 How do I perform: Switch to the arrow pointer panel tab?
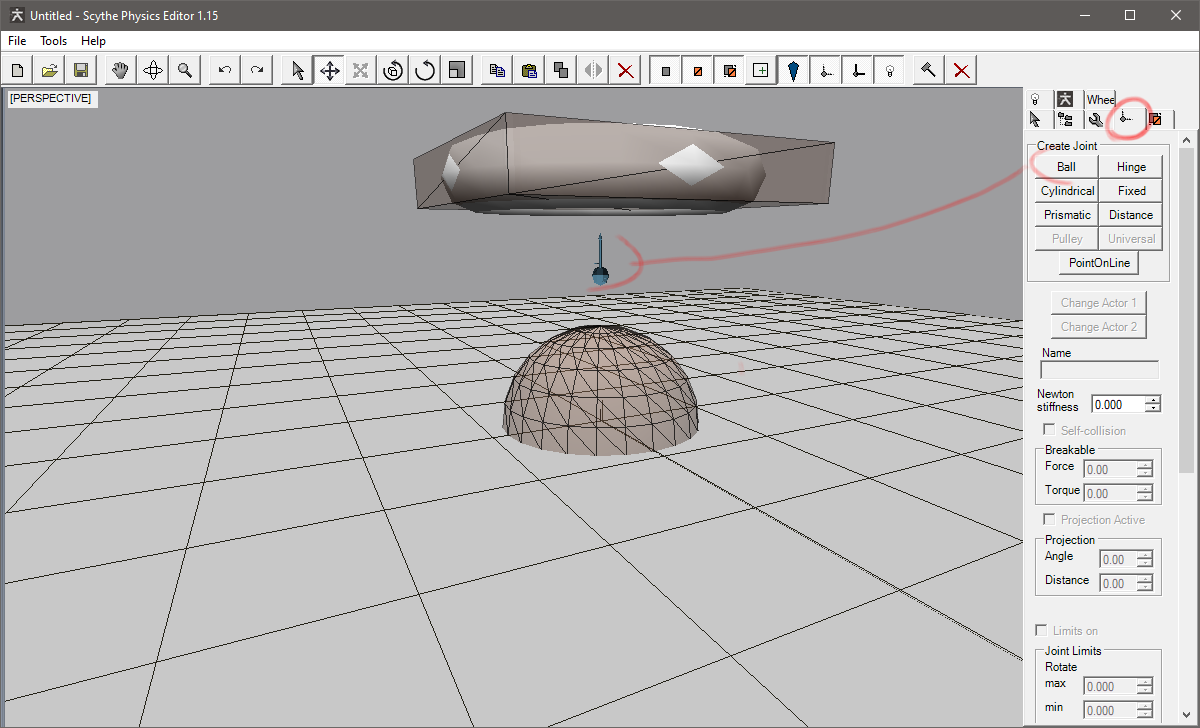pos(1035,119)
